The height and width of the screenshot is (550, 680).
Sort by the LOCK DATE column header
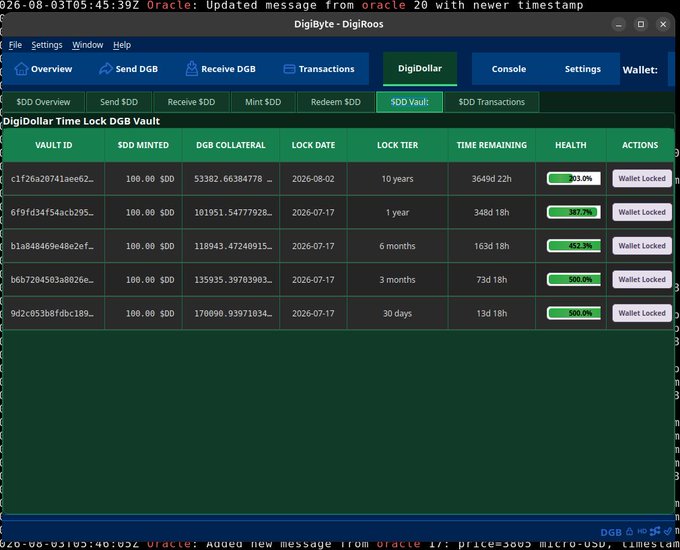click(x=313, y=145)
